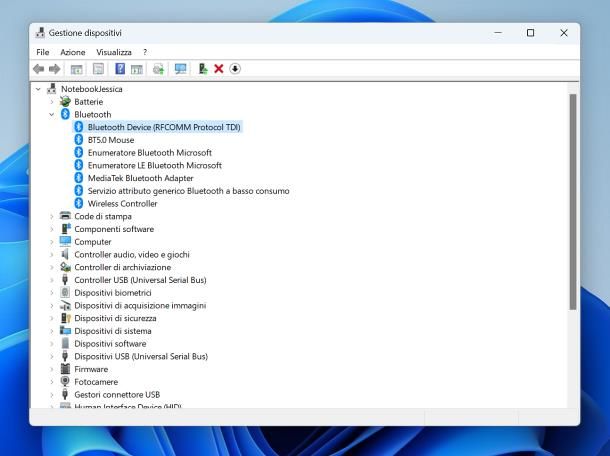Click the Forward arrow in the toolbar
The image size is (610, 456).
coord(54,69)
